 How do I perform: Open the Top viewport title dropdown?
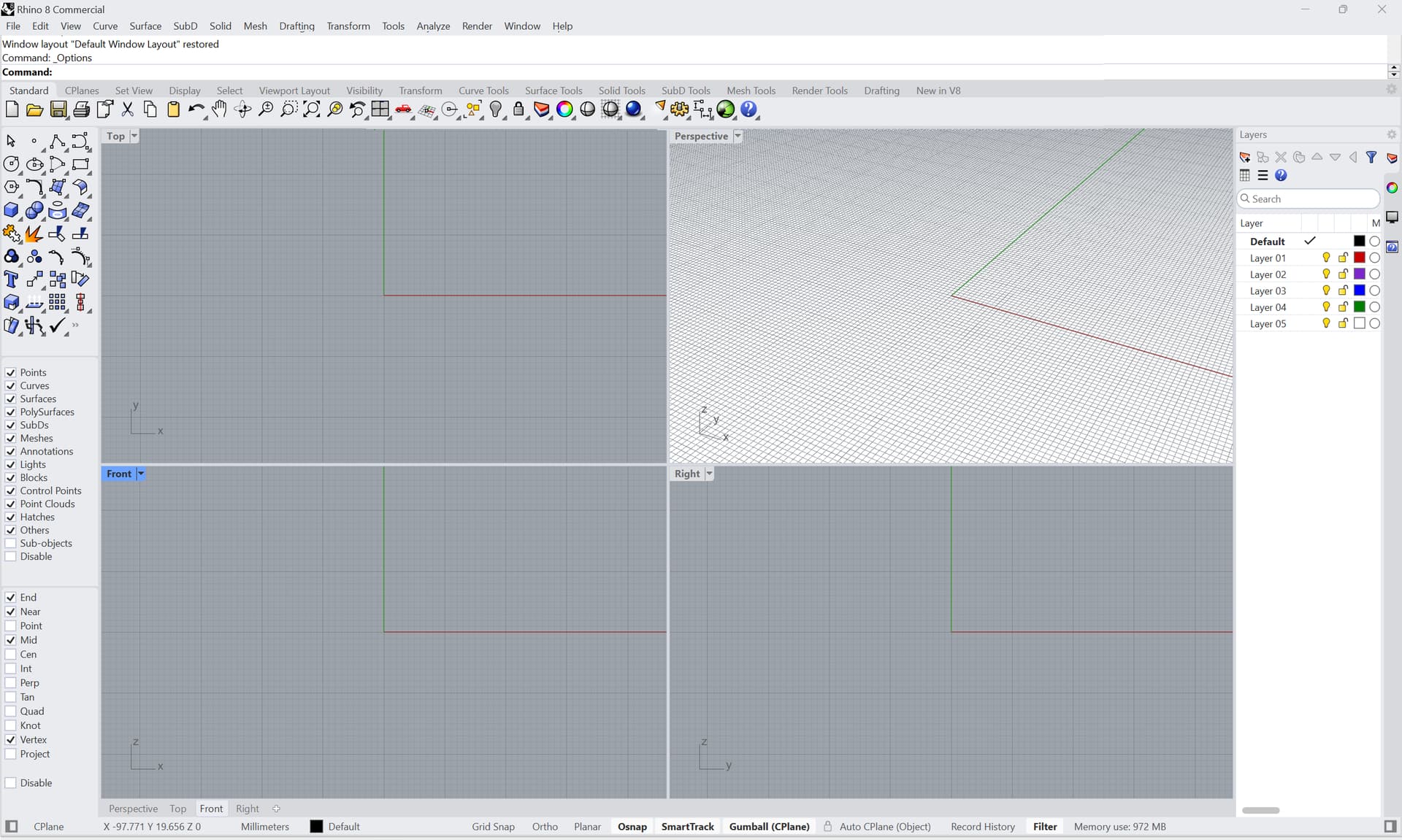(x=133, y=136)
